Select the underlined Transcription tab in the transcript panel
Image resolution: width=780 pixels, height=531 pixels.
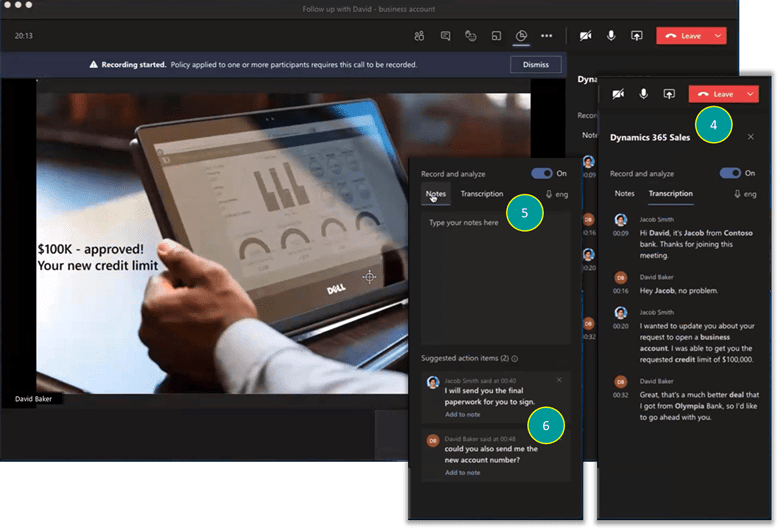[x=671, y=194]
